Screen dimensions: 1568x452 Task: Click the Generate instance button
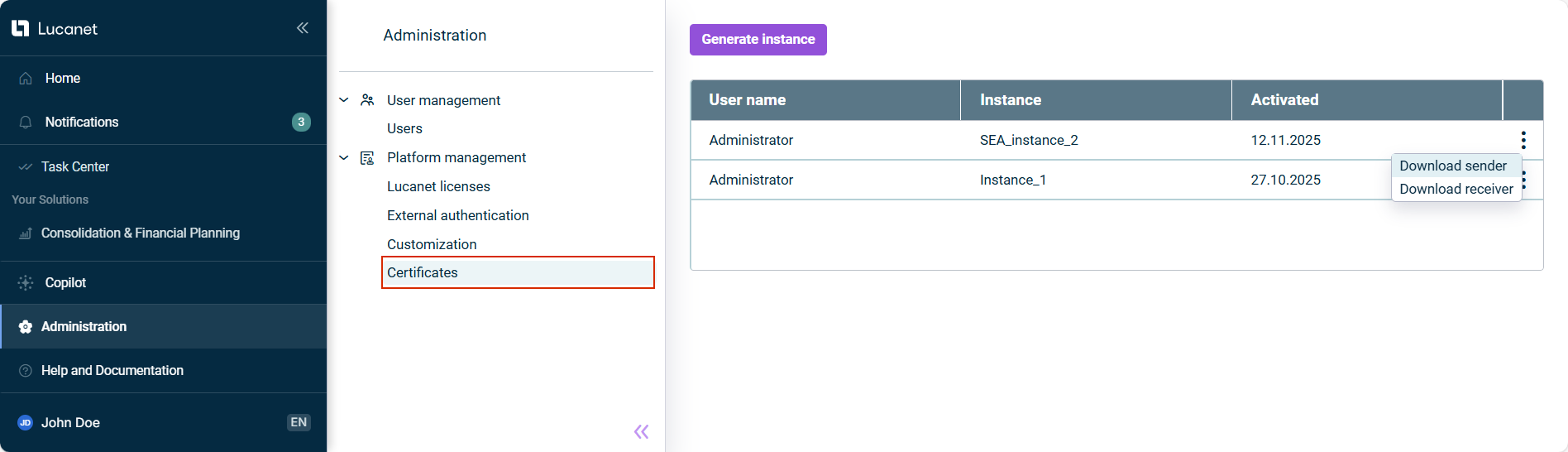coord(758,40)
